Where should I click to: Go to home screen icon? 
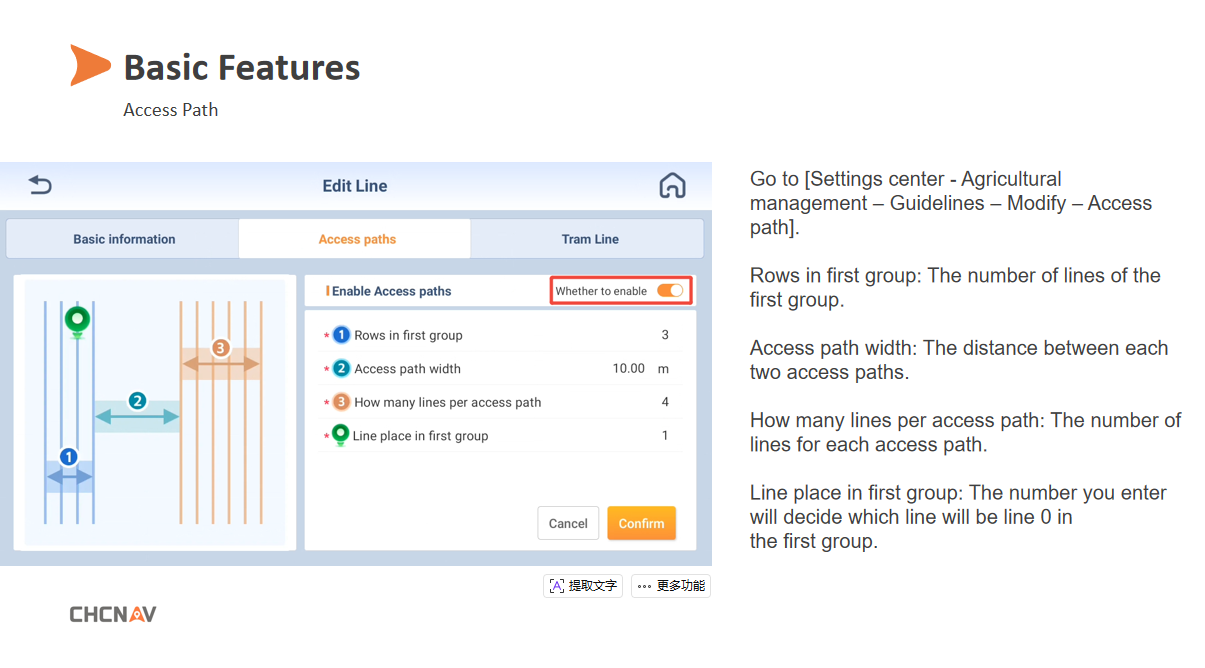tap(672, 185)
